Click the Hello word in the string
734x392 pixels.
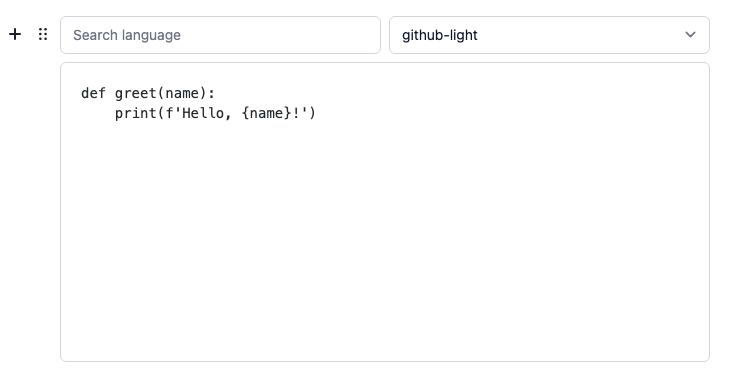click(x=203, y=113)
